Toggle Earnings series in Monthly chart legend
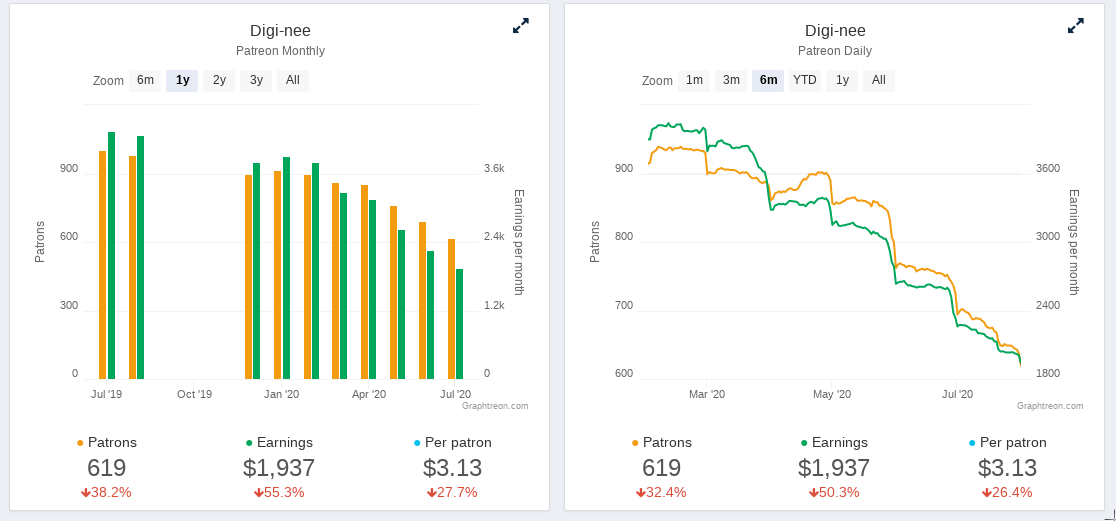1116x521 pixels. [x=279, y=443]
